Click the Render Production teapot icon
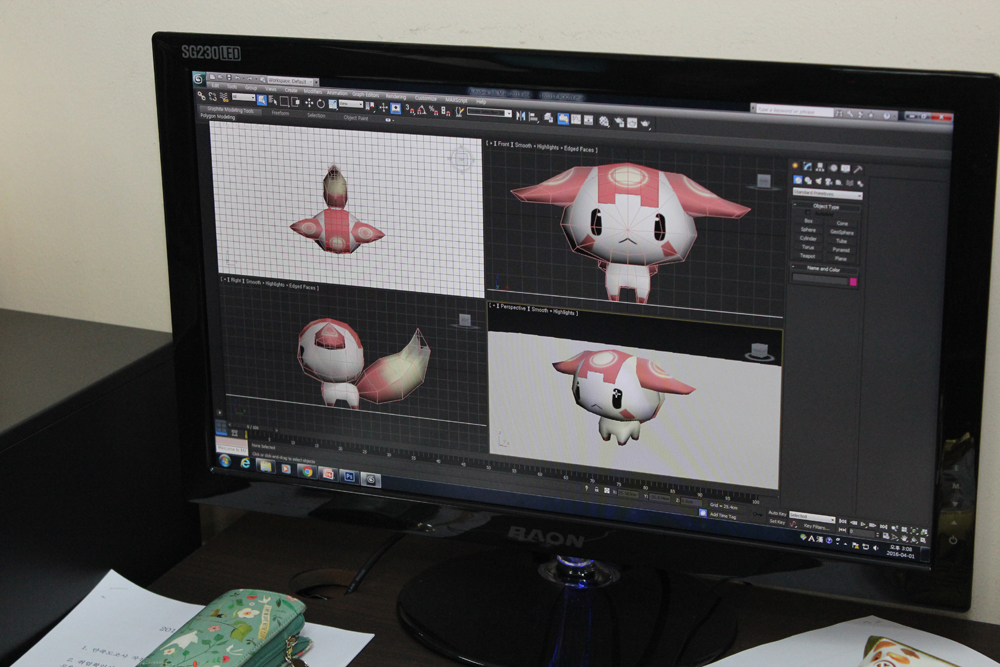Image resolution: width=1000 pixels, height=667 pixels. pos(645,123)
